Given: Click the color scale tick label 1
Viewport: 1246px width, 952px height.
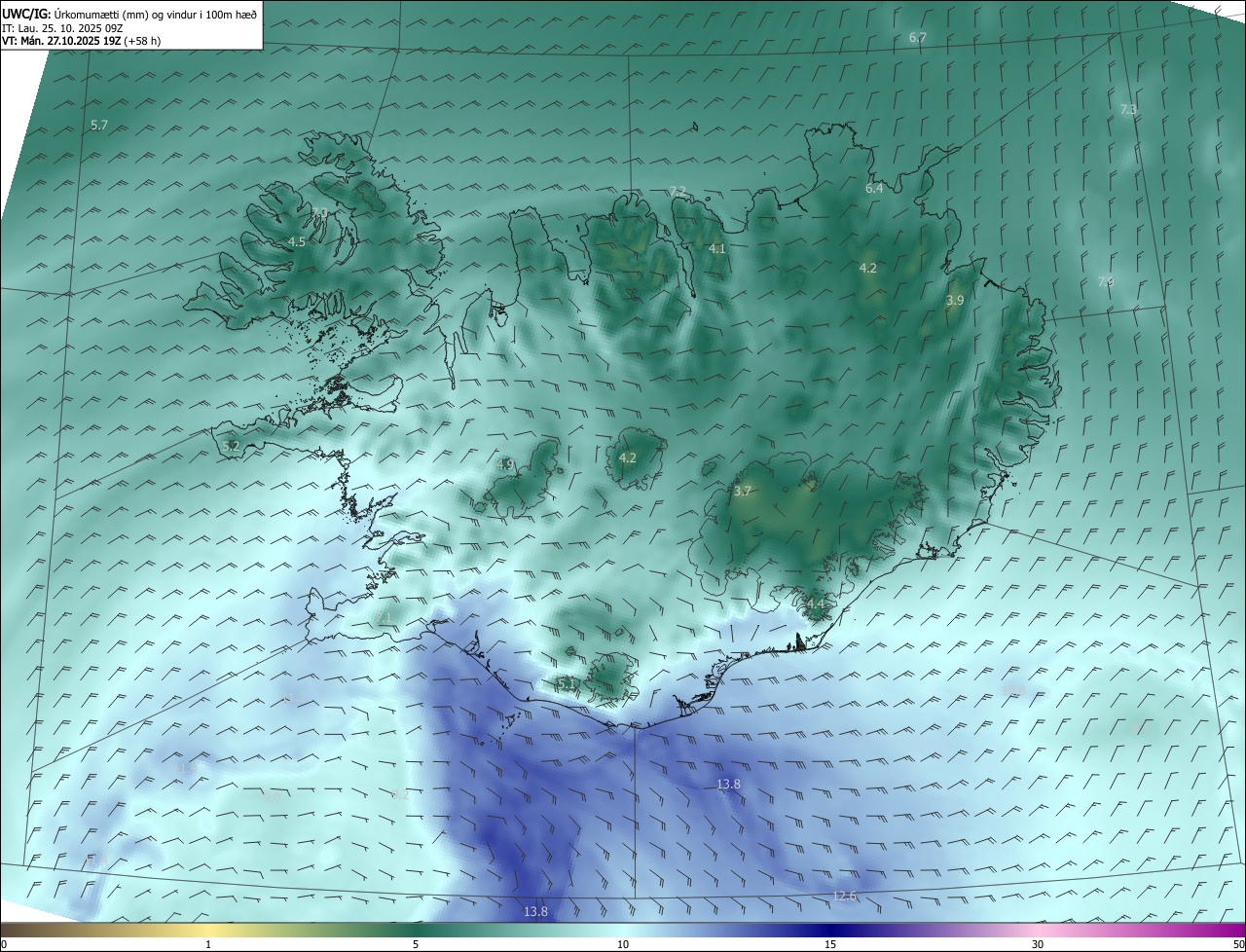Looking at the screenshot, I should (208, 944).
